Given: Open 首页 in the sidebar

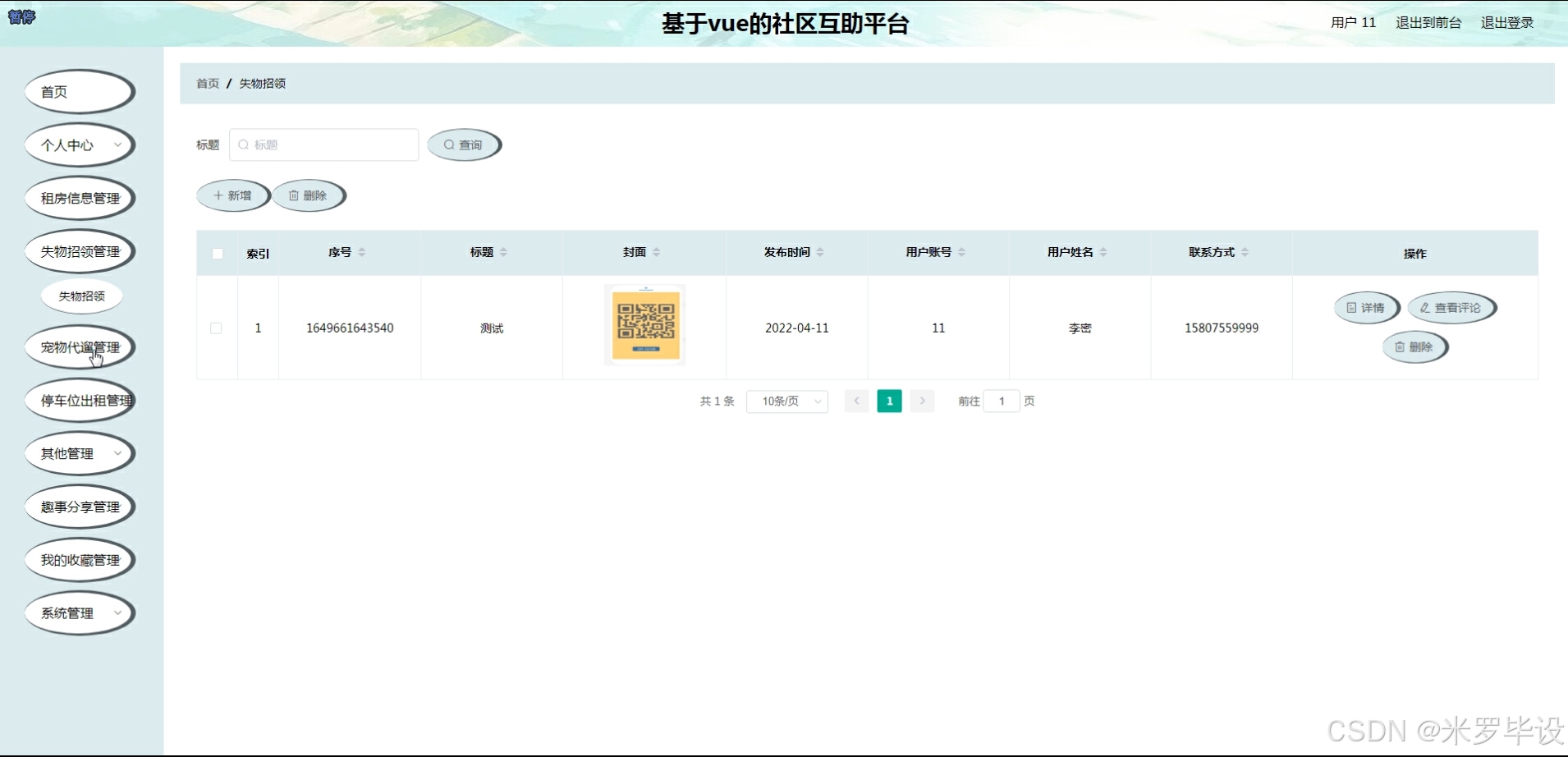Looking at the screenshot, I should 80,92.
